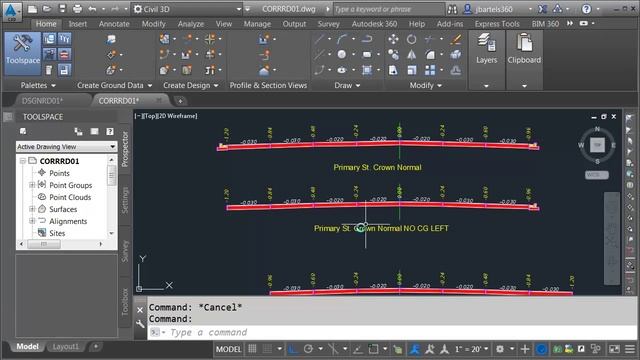Image resolution: width=640 pixels, height=360 pixels.
Task: Click the Mirror tool icon
Action: 411,55
